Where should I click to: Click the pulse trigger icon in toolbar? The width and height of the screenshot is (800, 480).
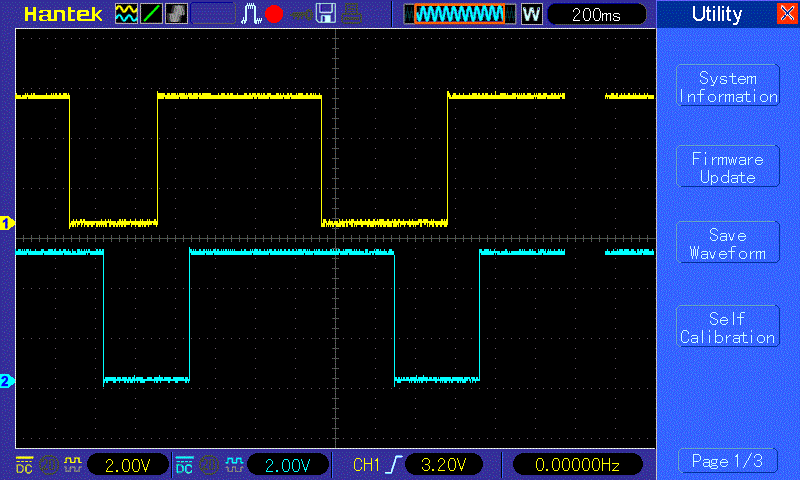(251, 14)
